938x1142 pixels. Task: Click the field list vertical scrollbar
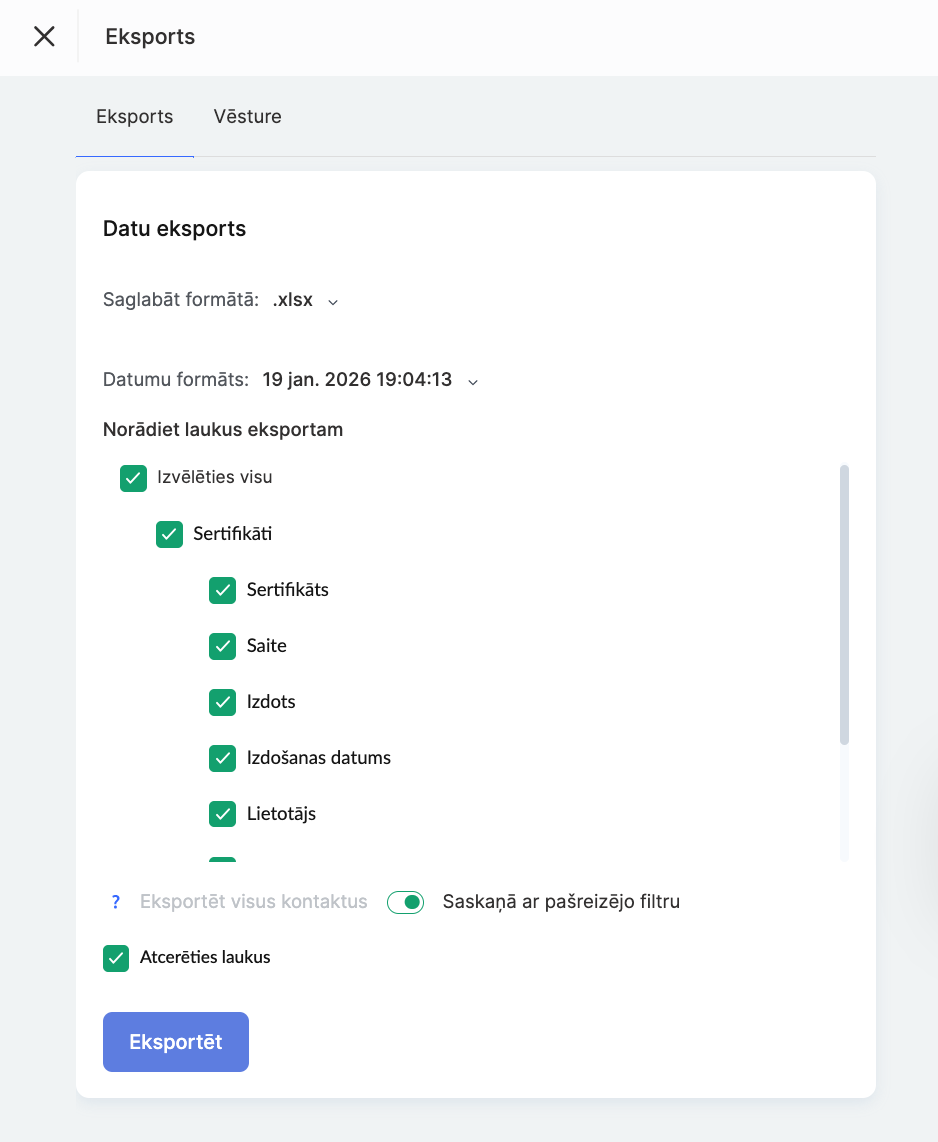(845, 605)
